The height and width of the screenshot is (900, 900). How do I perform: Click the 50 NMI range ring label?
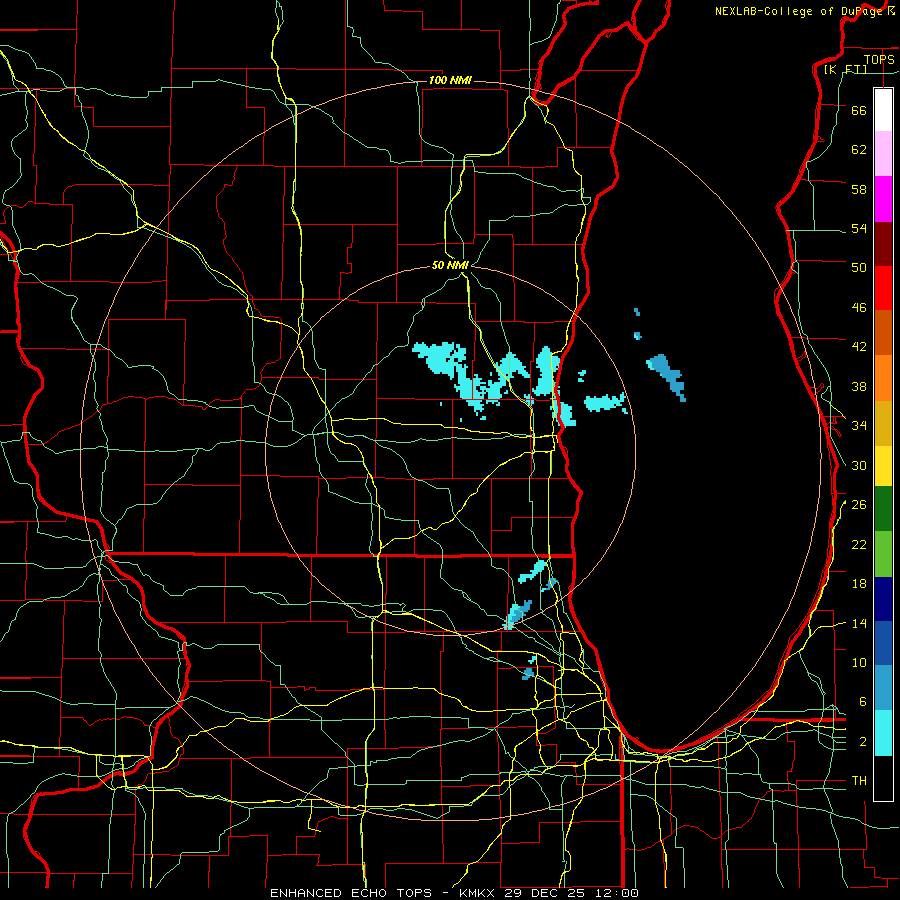(x=450, y=265)
